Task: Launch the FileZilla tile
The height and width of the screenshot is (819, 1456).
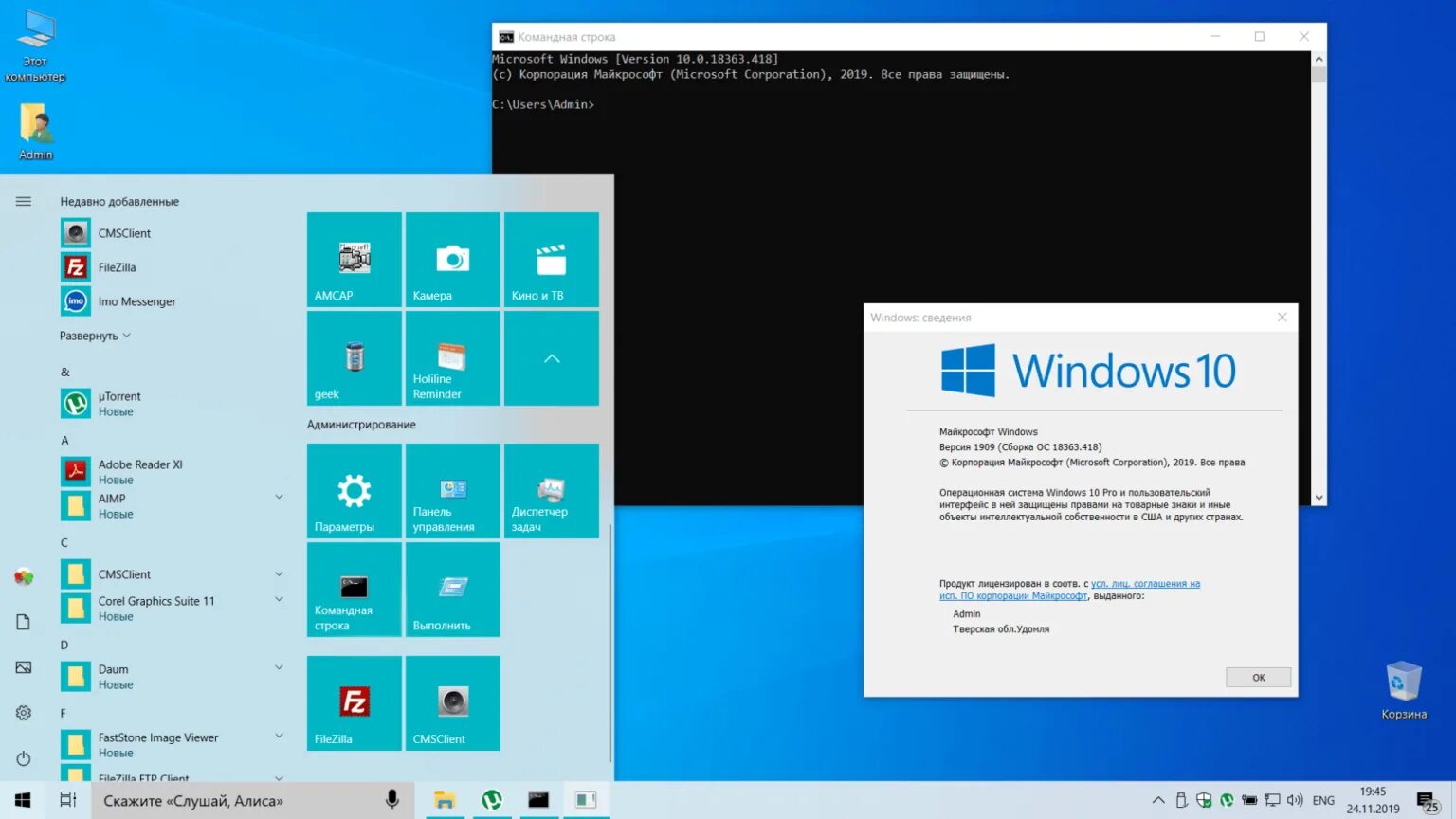Action: (355, 703)
